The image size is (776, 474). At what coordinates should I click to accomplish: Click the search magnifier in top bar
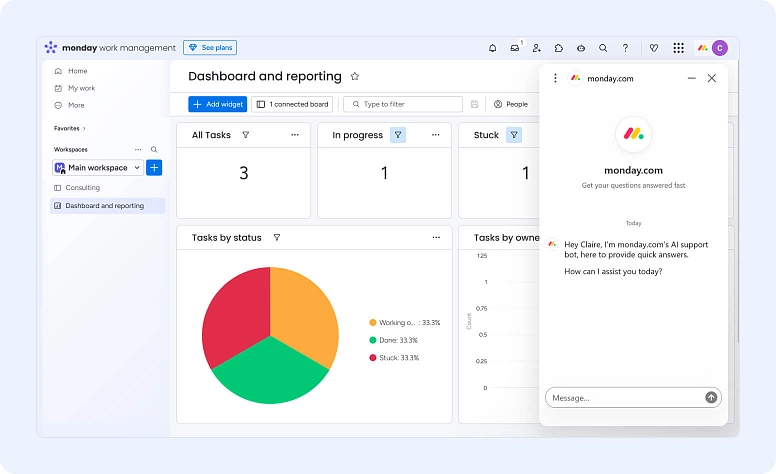pyautogui.click(x=603, y=48)
